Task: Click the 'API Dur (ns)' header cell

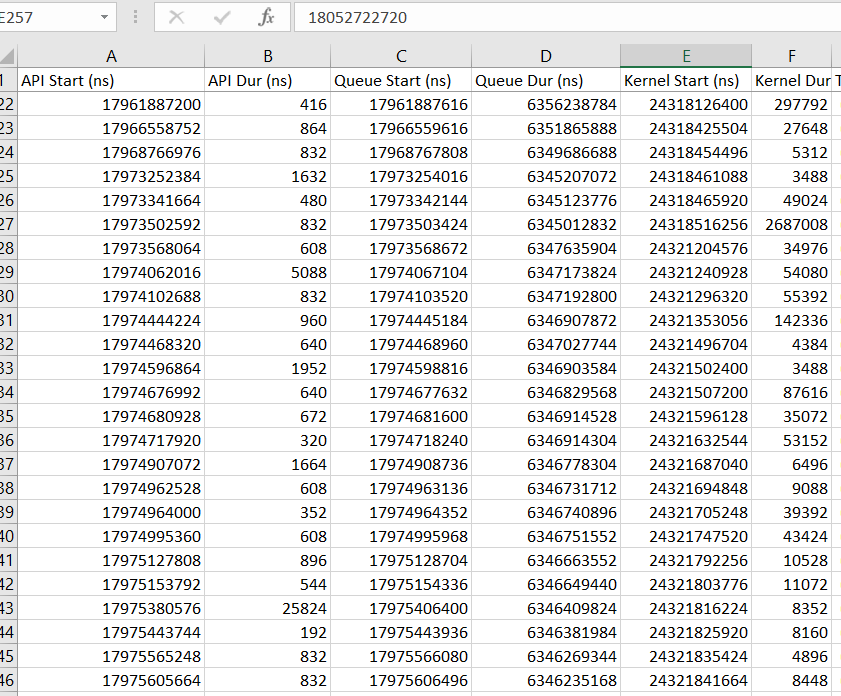Action: click(268, 80)
